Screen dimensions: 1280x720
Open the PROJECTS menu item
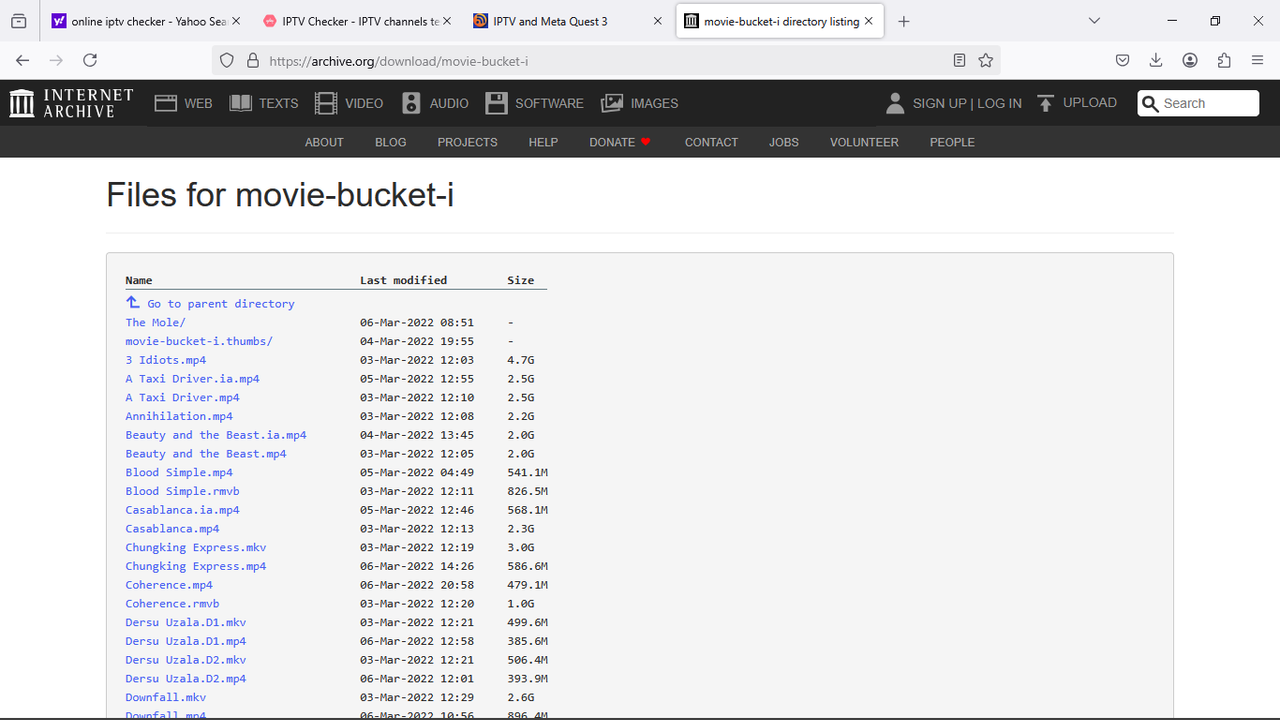tap(467, 142)
